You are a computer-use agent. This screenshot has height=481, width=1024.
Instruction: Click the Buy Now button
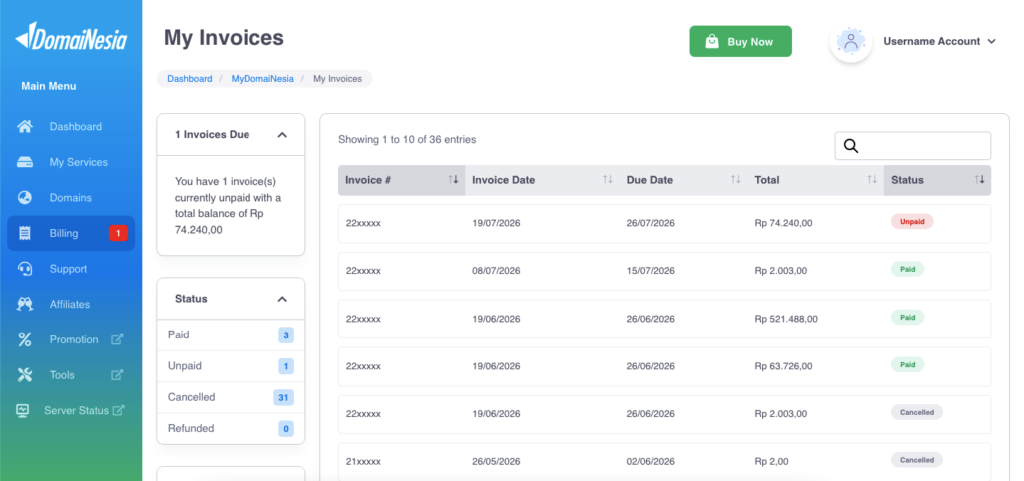(x=741, y=41)
